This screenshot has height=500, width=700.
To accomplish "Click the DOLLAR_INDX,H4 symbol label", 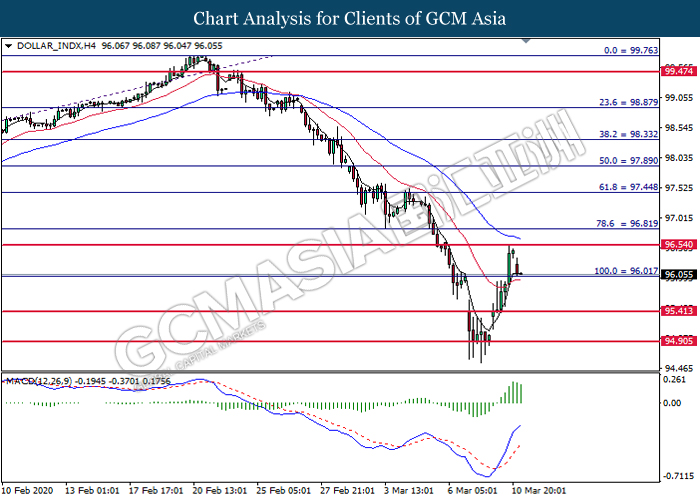I will (56, 46).
